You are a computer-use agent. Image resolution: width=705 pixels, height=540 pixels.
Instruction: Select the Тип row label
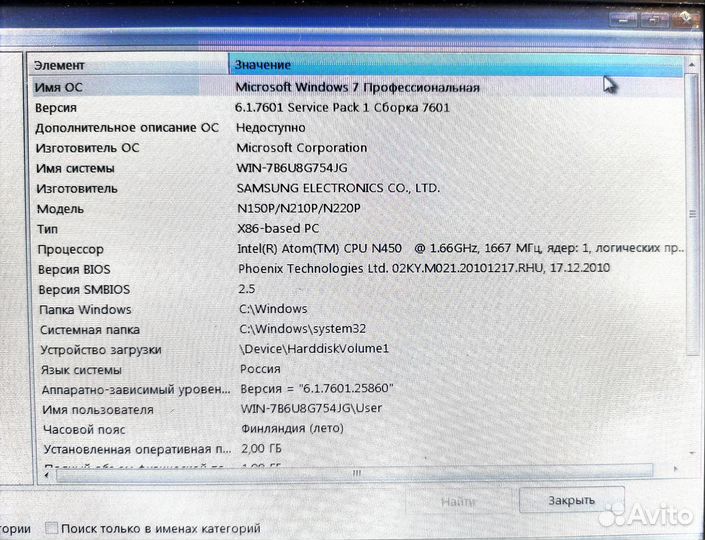coord(47,229)
